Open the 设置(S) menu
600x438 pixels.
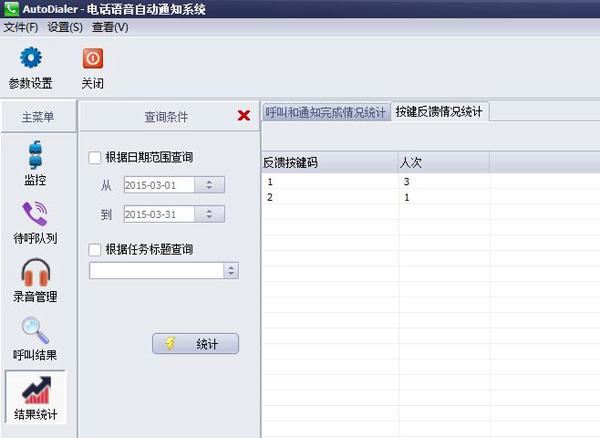[65, 27]
